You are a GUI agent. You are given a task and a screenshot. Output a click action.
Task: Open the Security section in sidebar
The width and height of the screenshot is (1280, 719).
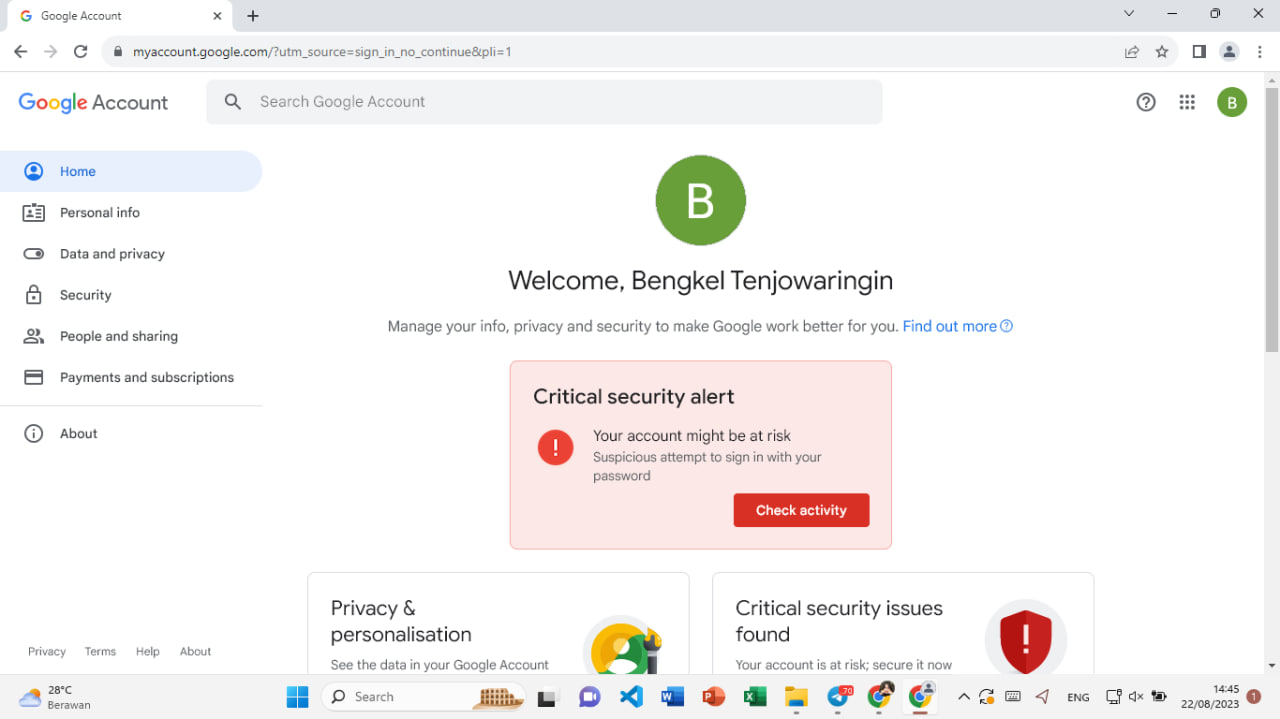[85, 295]
